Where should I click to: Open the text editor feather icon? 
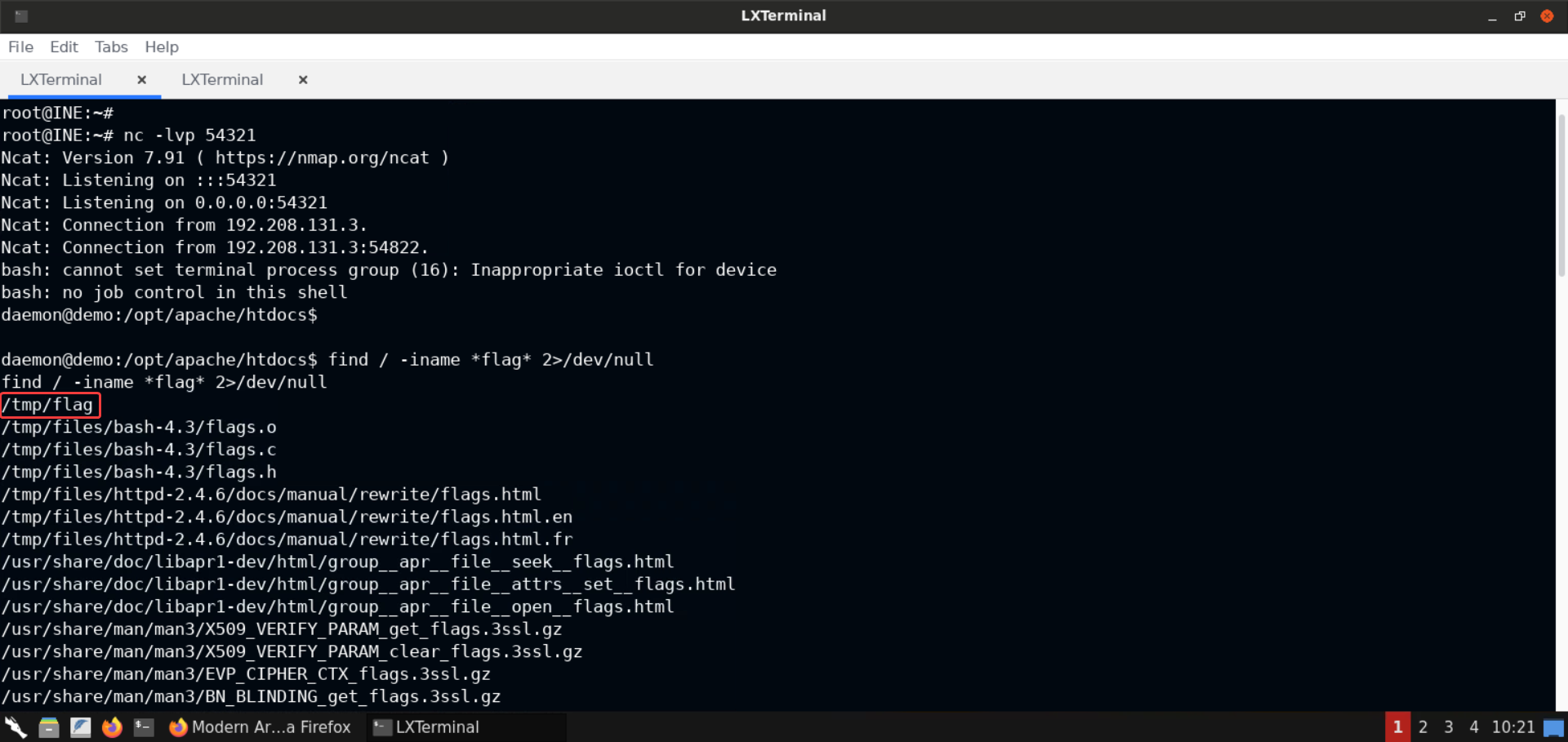(80, 726)
